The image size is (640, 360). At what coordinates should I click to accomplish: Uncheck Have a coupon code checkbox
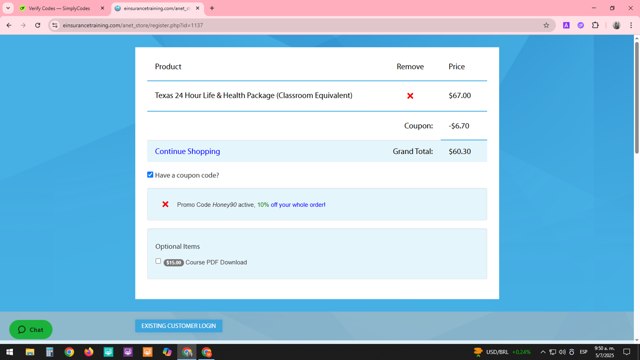[x=150, y=175]
